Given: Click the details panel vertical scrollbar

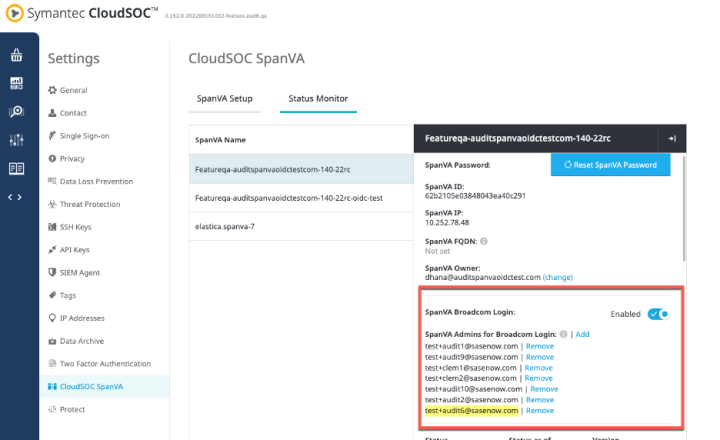Looking at the screenshot, I should tap(684, 209).
